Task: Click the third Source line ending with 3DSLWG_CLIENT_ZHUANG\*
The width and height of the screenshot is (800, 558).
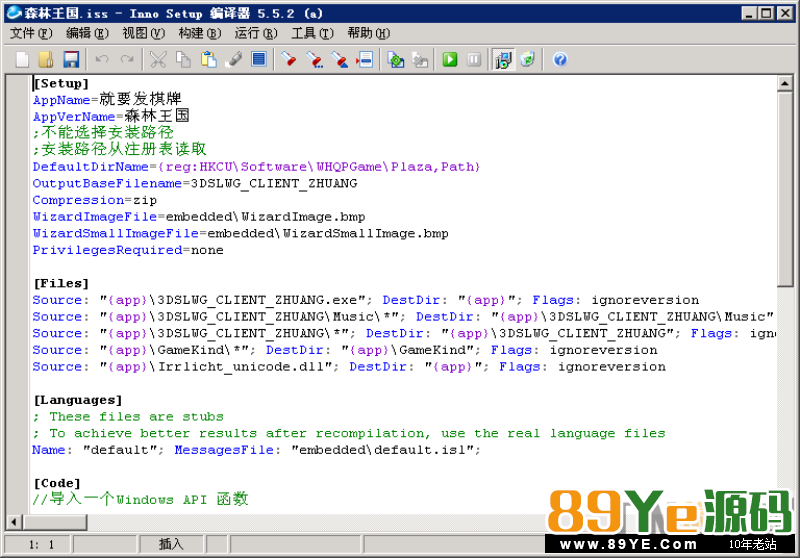Action: [x=404, y=333]
